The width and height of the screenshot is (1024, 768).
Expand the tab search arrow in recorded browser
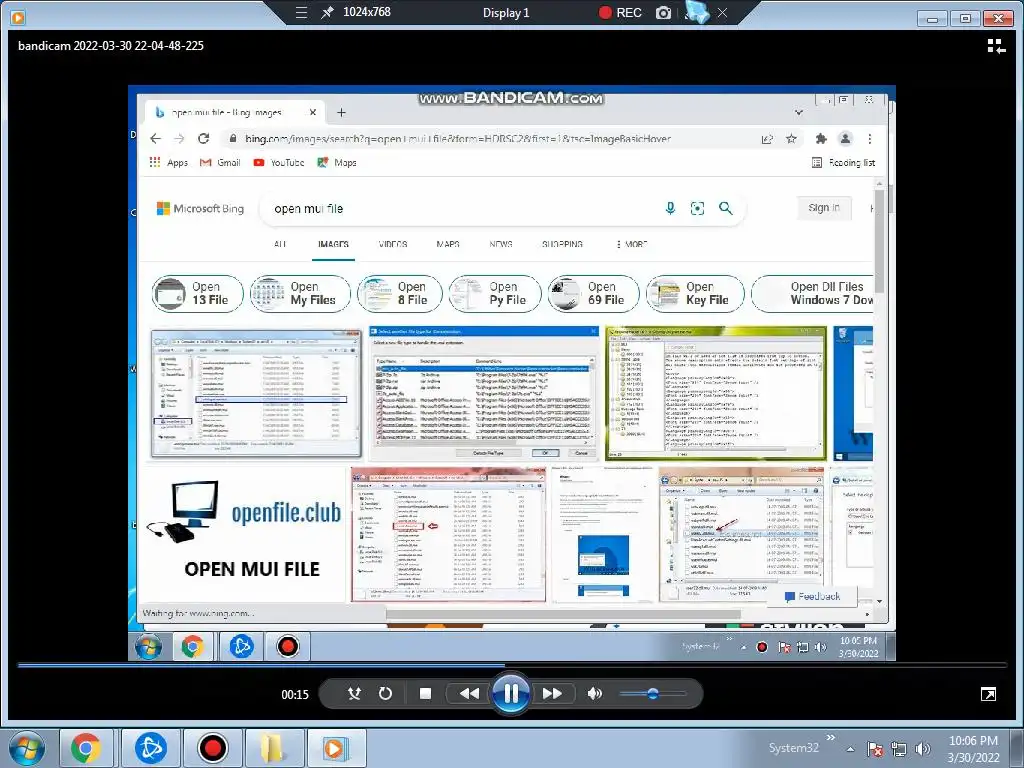pos(799,112)
